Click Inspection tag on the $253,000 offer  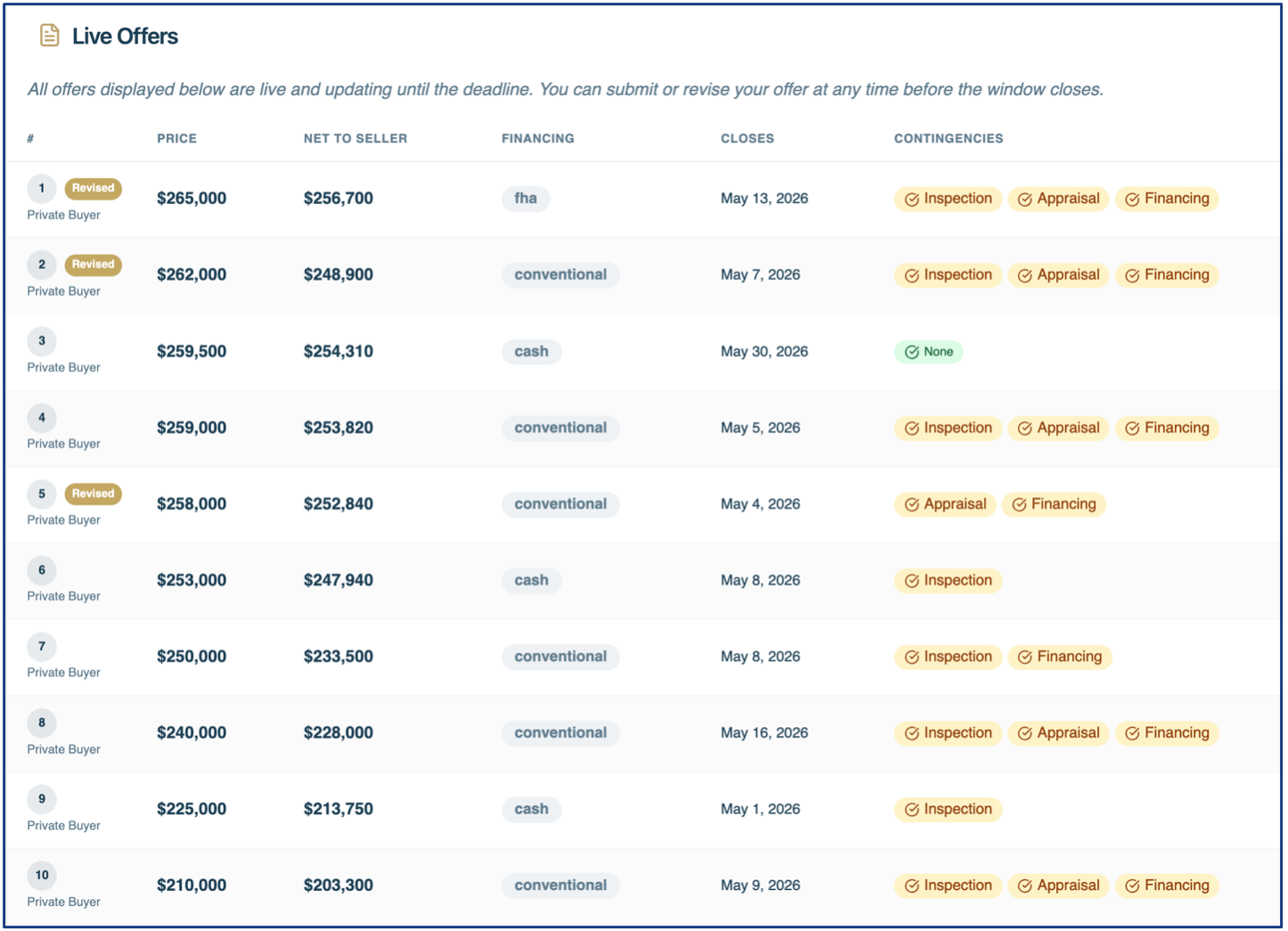tap(948, 581)
